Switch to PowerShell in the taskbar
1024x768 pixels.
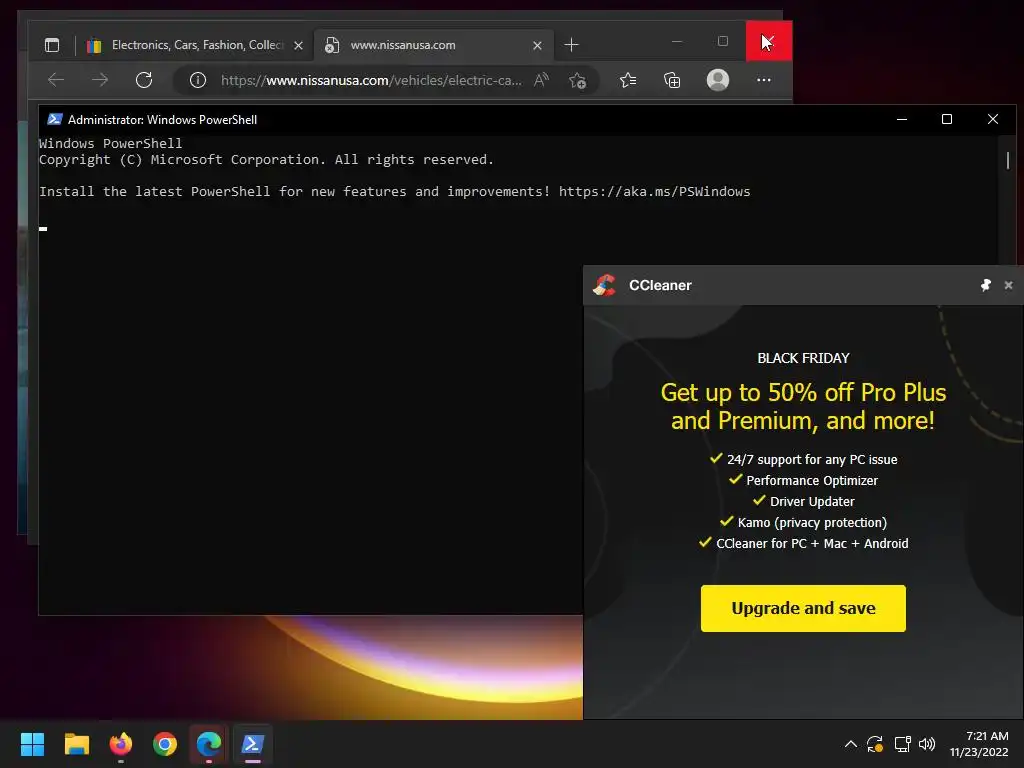click(253, 744)
